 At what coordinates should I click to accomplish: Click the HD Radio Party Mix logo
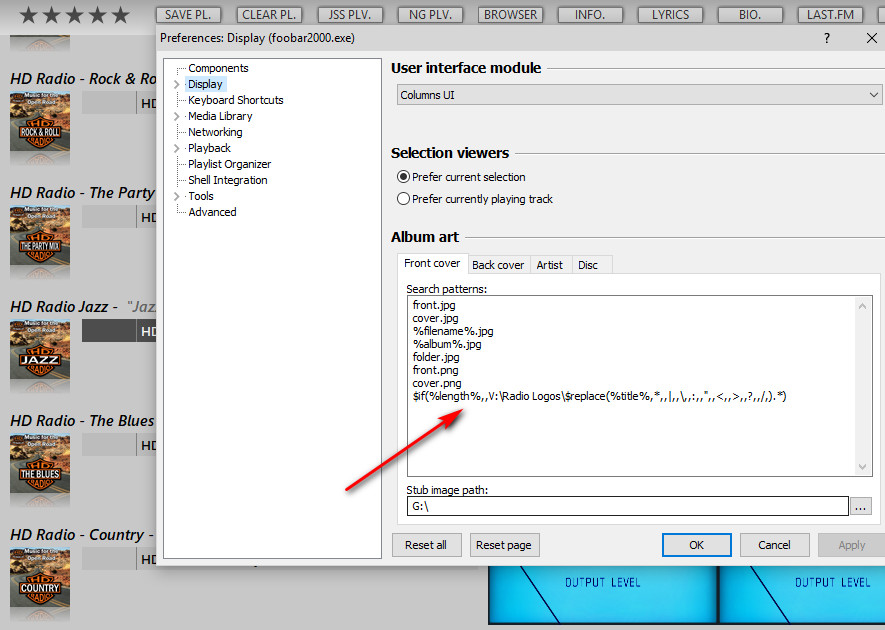coord(40,242)
